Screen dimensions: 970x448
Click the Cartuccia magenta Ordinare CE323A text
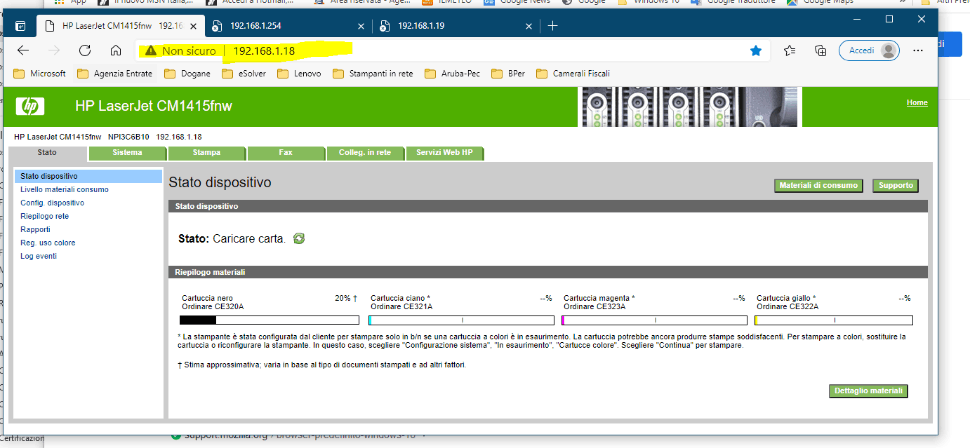pyautogui.click(x=599, y=302)
